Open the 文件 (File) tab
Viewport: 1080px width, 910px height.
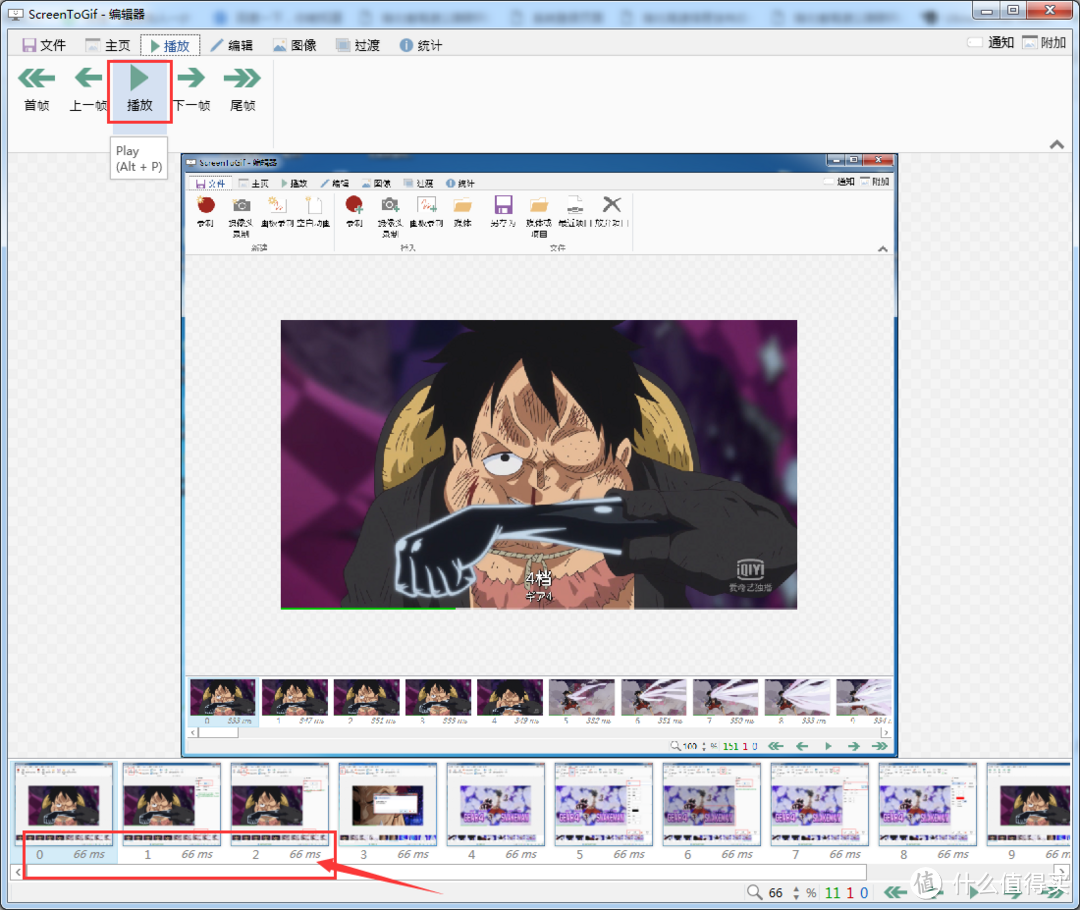point(44,45)
